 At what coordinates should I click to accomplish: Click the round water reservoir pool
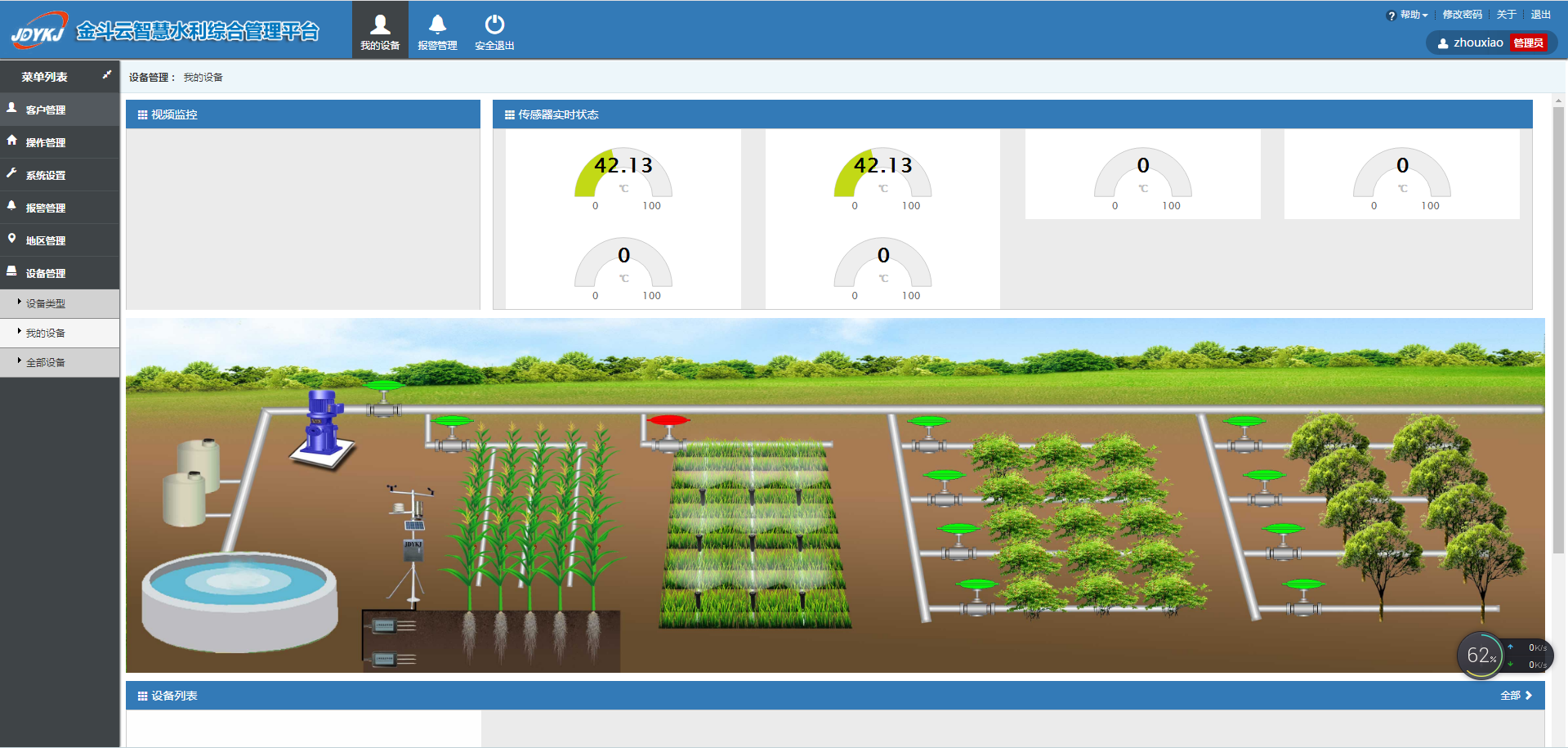239,598
